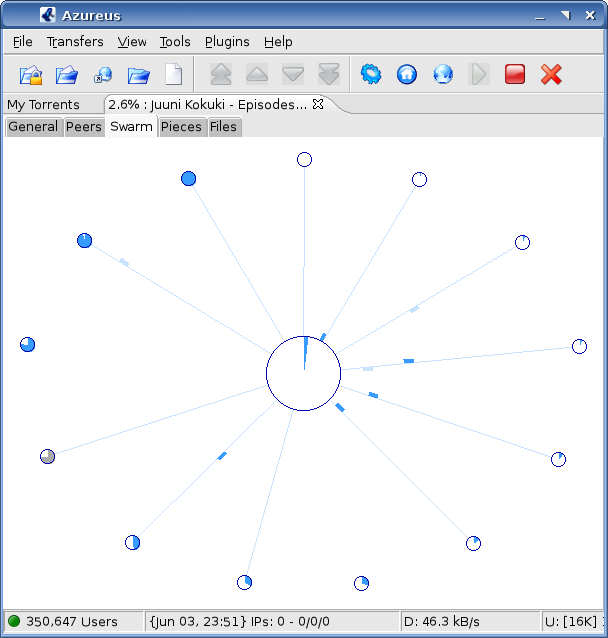Click the globe toolbar icon
The image size is (608, 638).
(443, 74)
